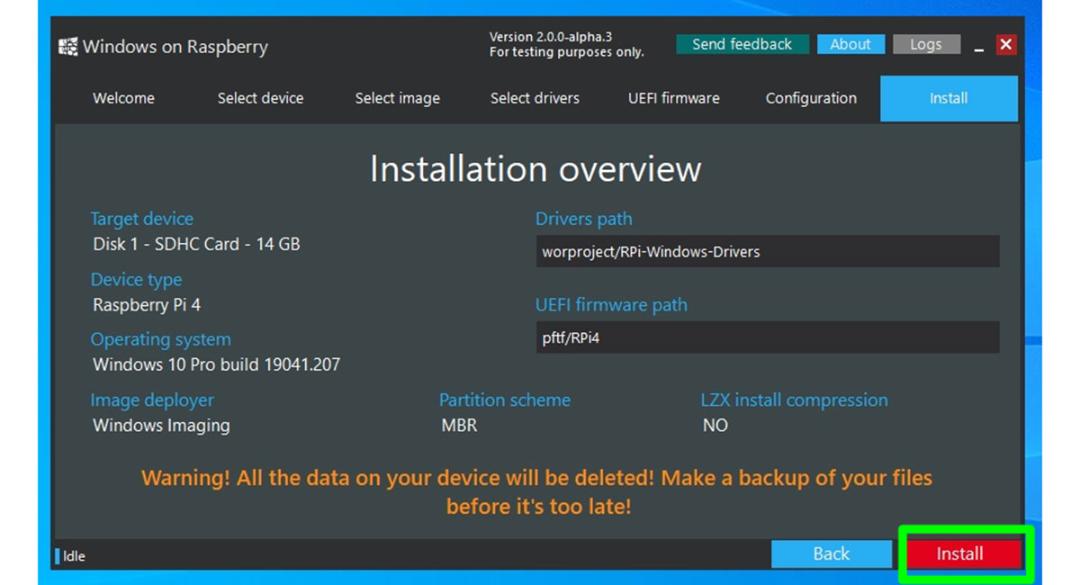Image resolution: width=1080 pixels, height=585 pixels.
Task: Click the 'Partition scheme' label
Action: coord(505,400)
